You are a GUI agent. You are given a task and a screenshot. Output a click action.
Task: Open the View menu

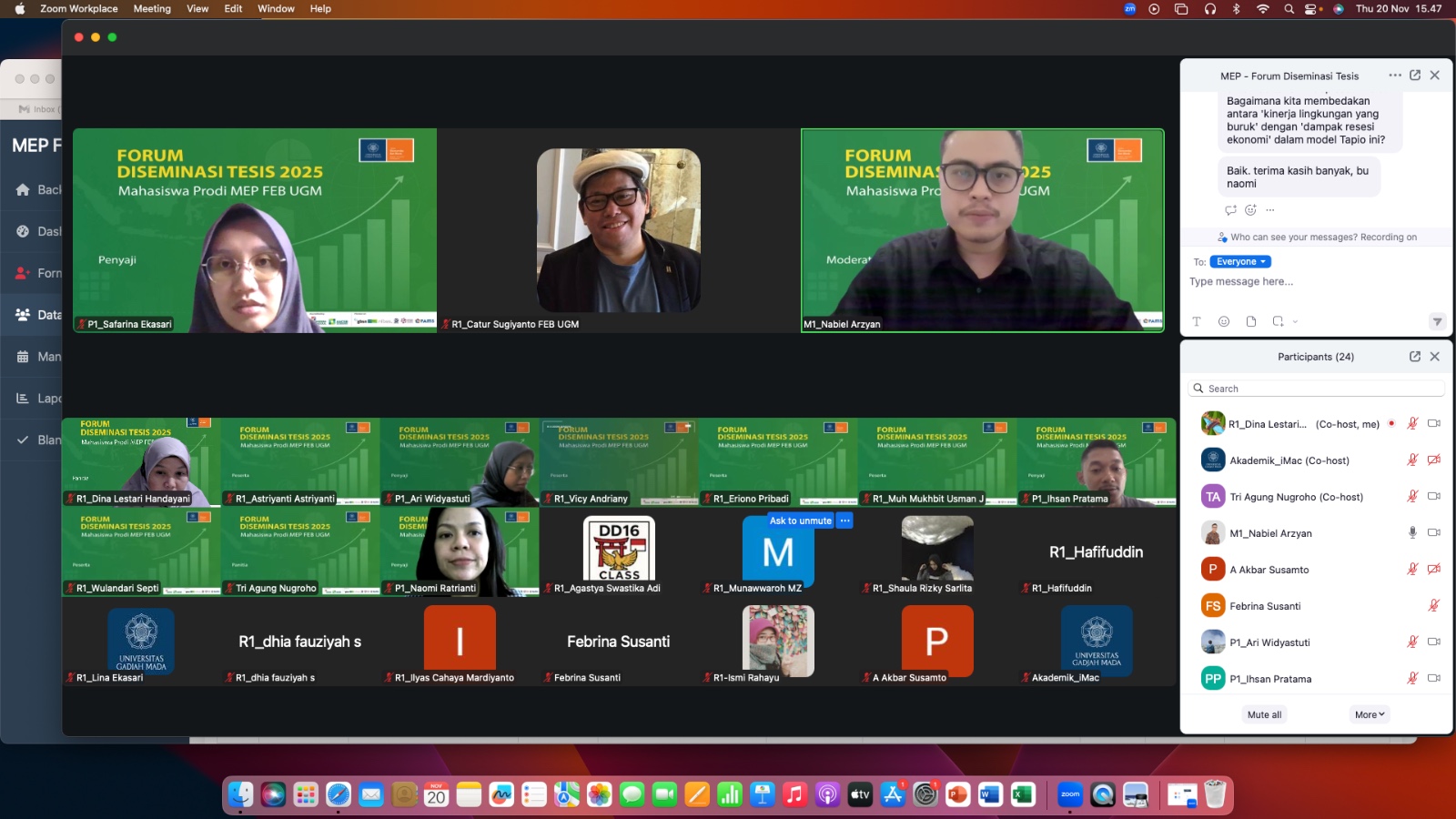tap(197, 8)
